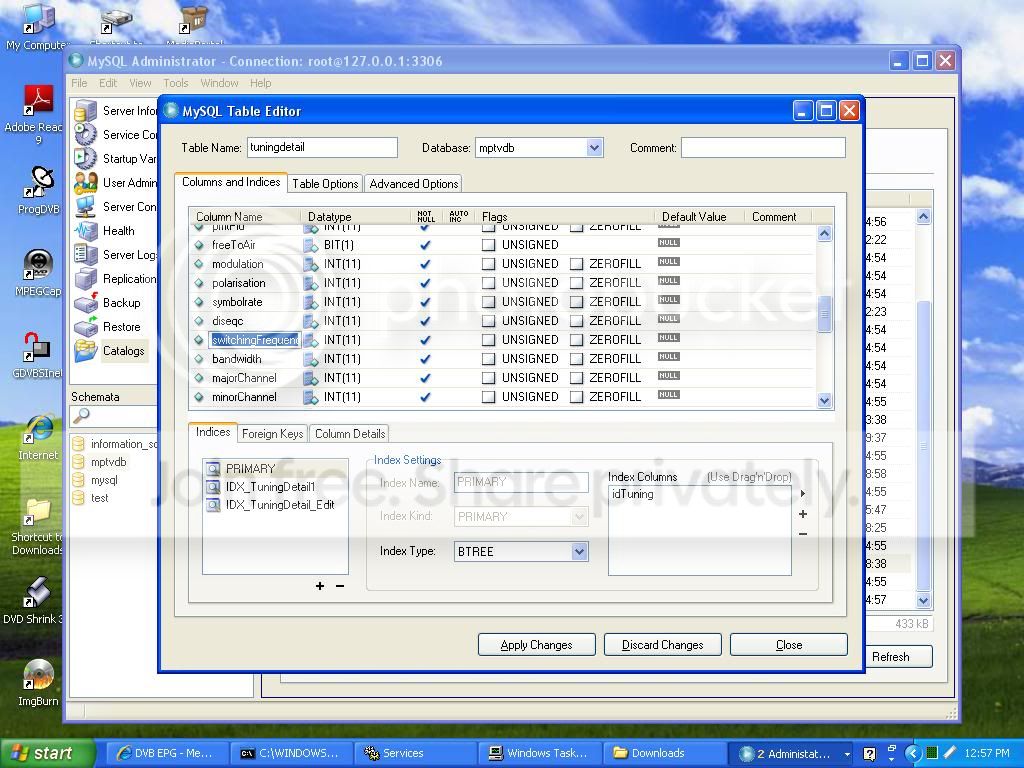Toggle ZEROFILL checkbox for diseqc column
Image resolution: width=1024 pixels, height=768 pixels.
(x=576, y=321)
